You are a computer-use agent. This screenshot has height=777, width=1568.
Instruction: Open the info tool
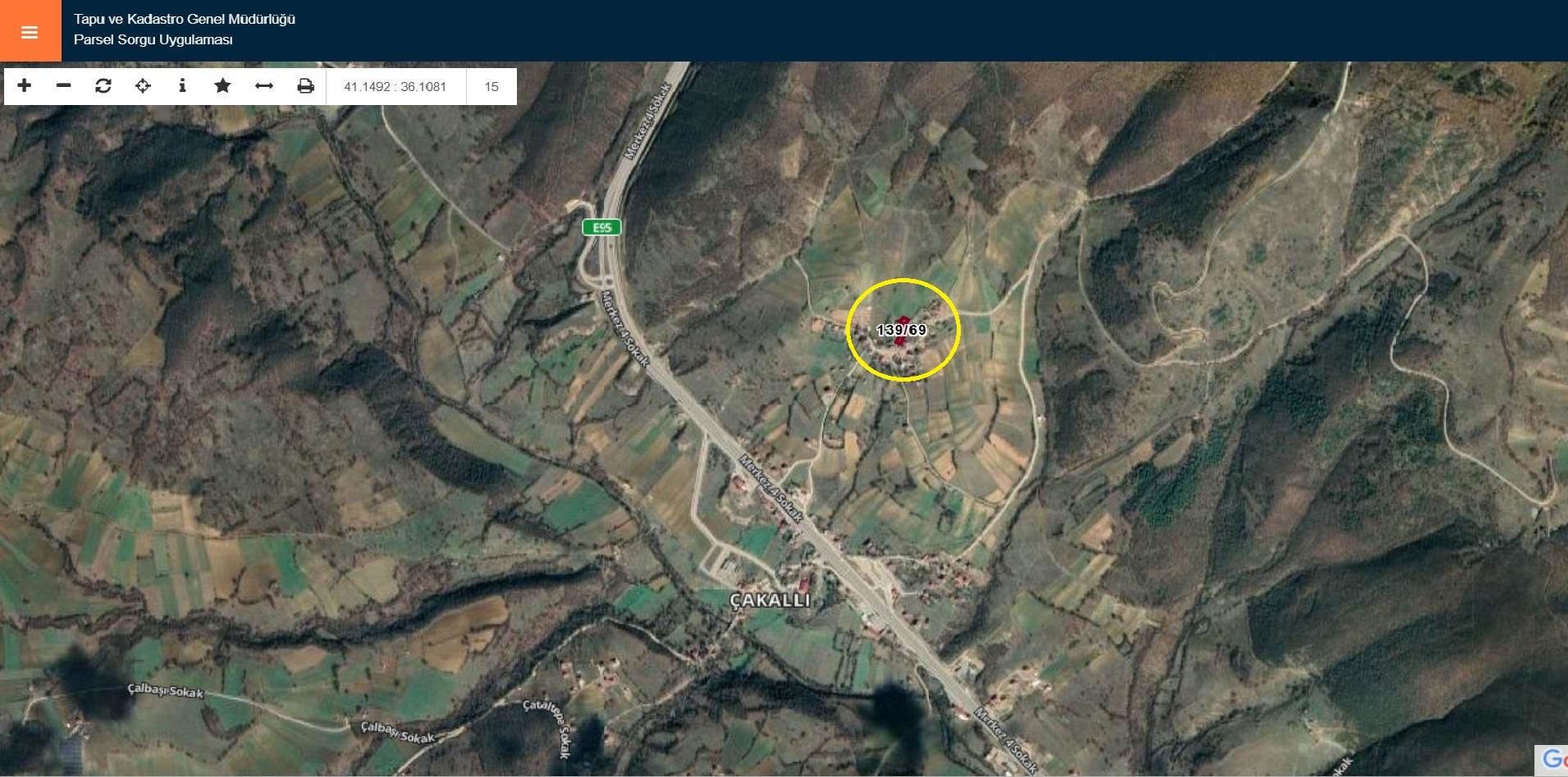182,86
